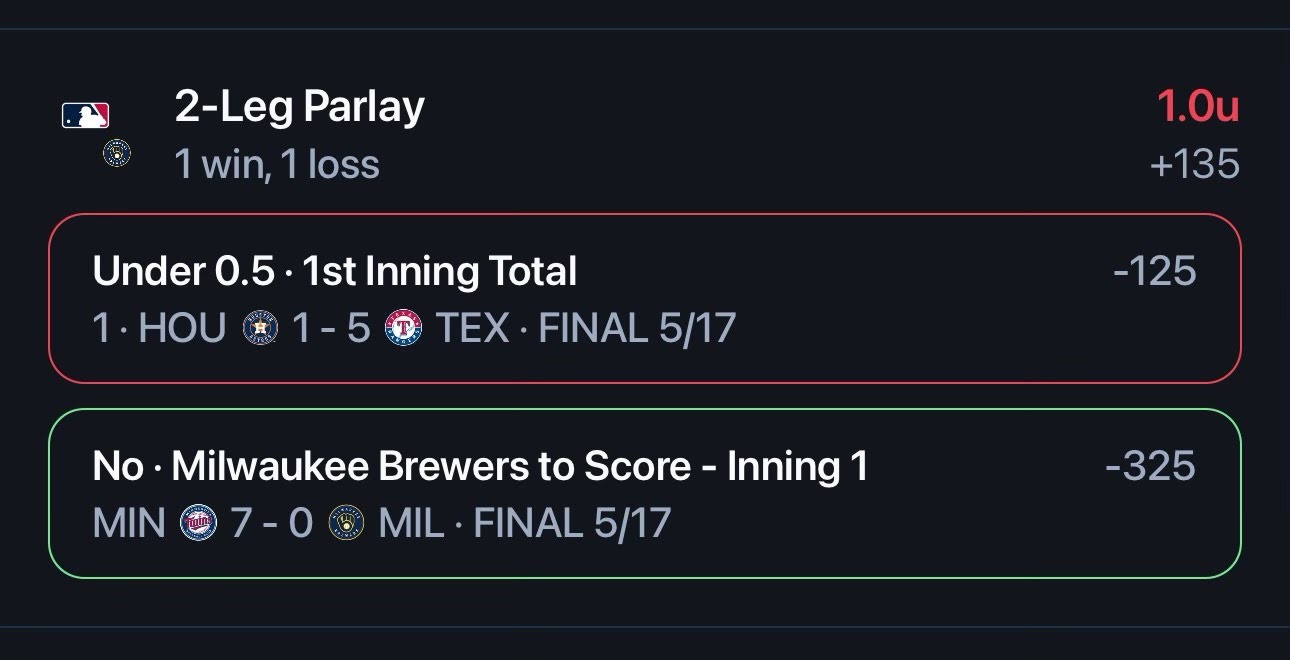Click the -325 odds value

[1151, 466]
